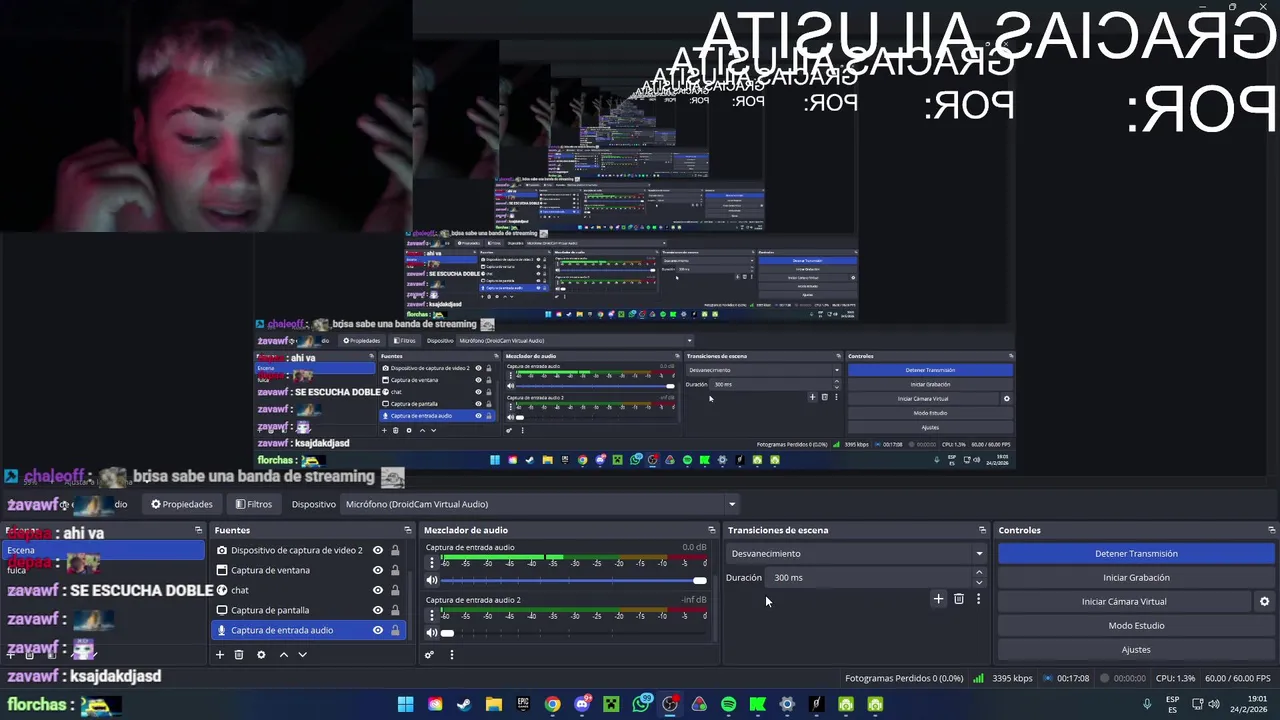This screenshot has width=1280, height=720.
Task: Select the Escena scene in scenes list
Action: tap(104, 550)
